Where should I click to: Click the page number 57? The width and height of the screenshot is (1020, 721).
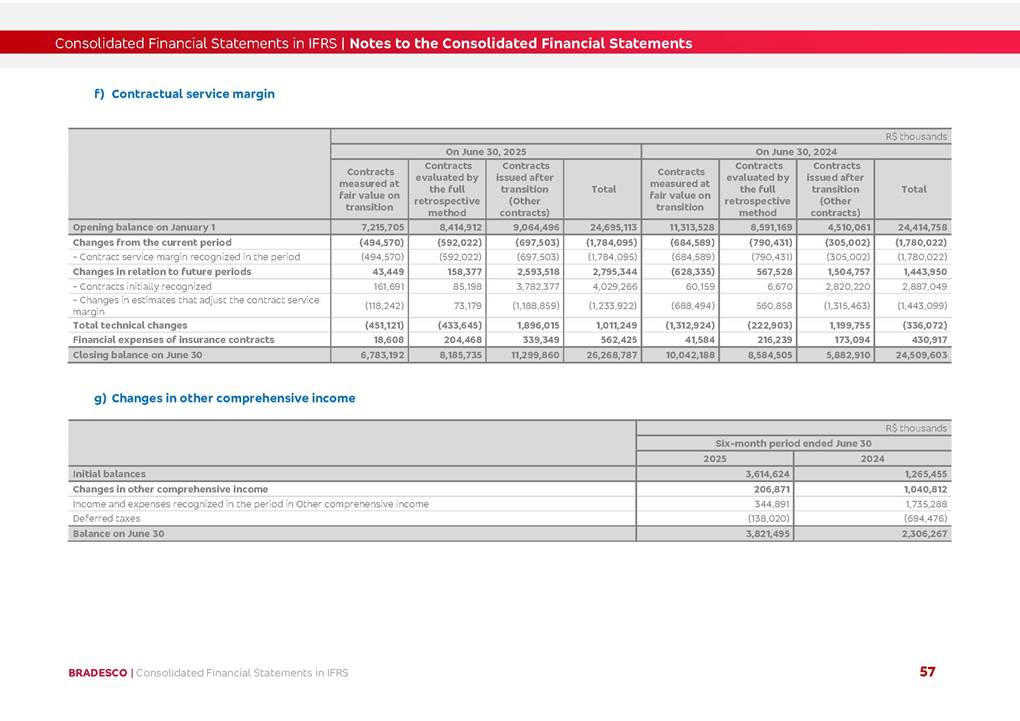tap(927, 672)
